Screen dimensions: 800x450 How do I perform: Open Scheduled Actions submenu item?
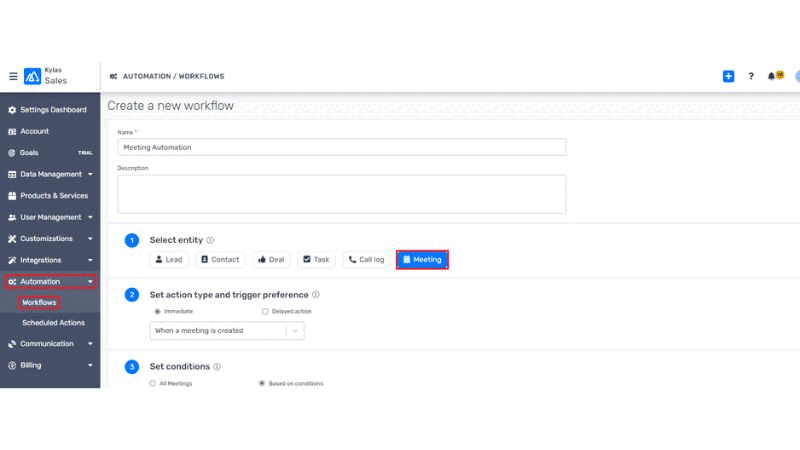pyautogui.click(x=53, y=323)
